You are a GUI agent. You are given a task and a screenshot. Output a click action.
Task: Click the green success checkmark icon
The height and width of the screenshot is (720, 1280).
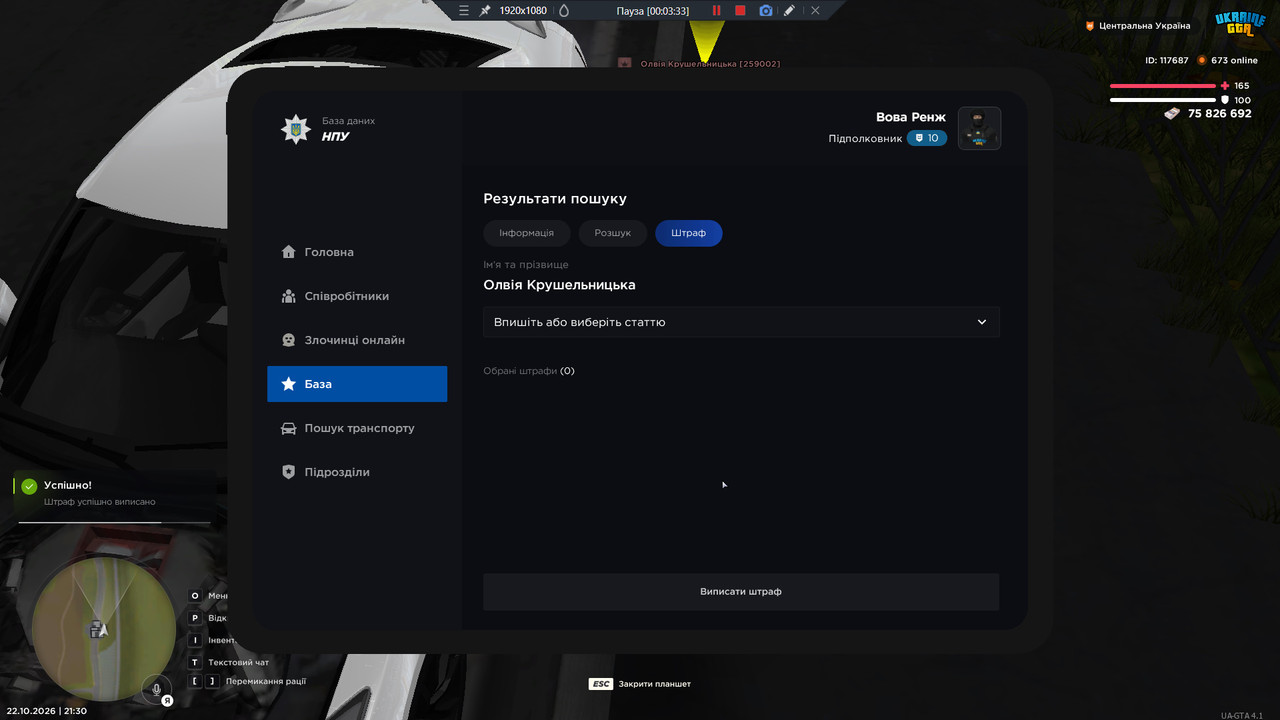tap(30, 486)
